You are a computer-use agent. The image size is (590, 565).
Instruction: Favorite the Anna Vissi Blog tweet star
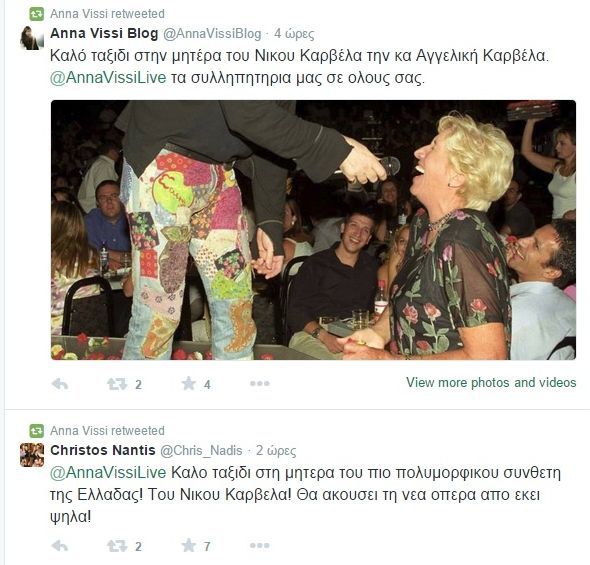pyautogui.click(x=189, y=384)
